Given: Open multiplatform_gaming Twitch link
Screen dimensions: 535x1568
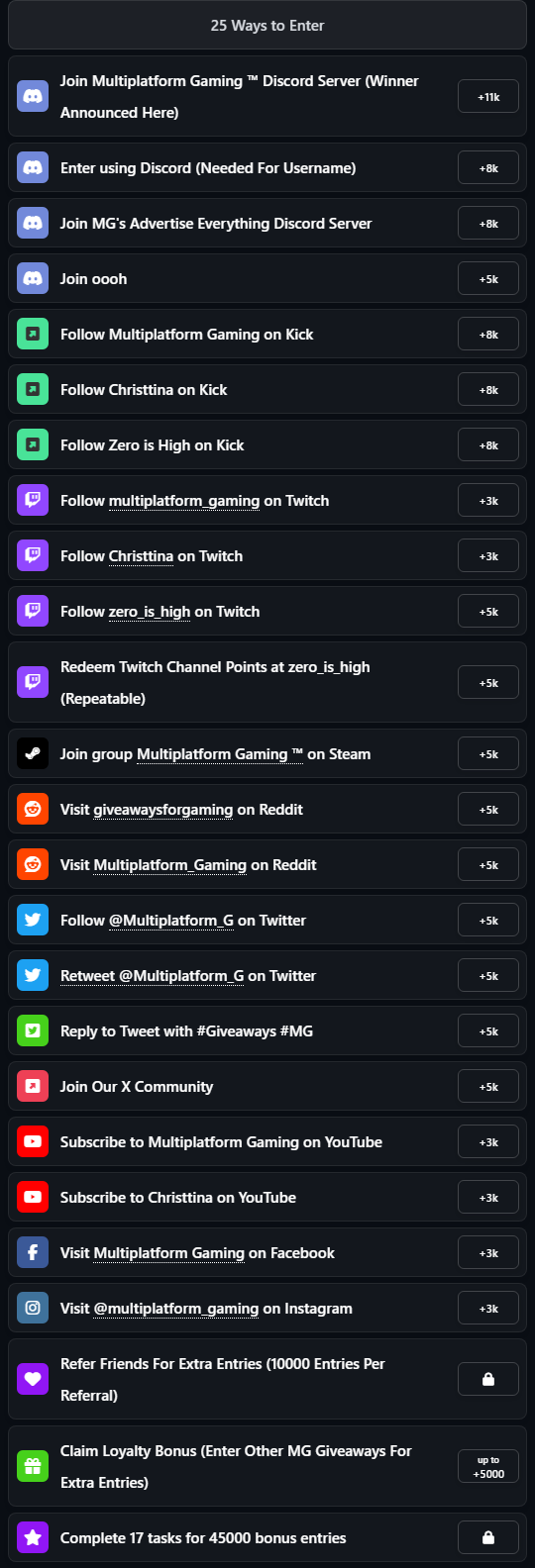Looking at the screenshot, I should 184,501.
